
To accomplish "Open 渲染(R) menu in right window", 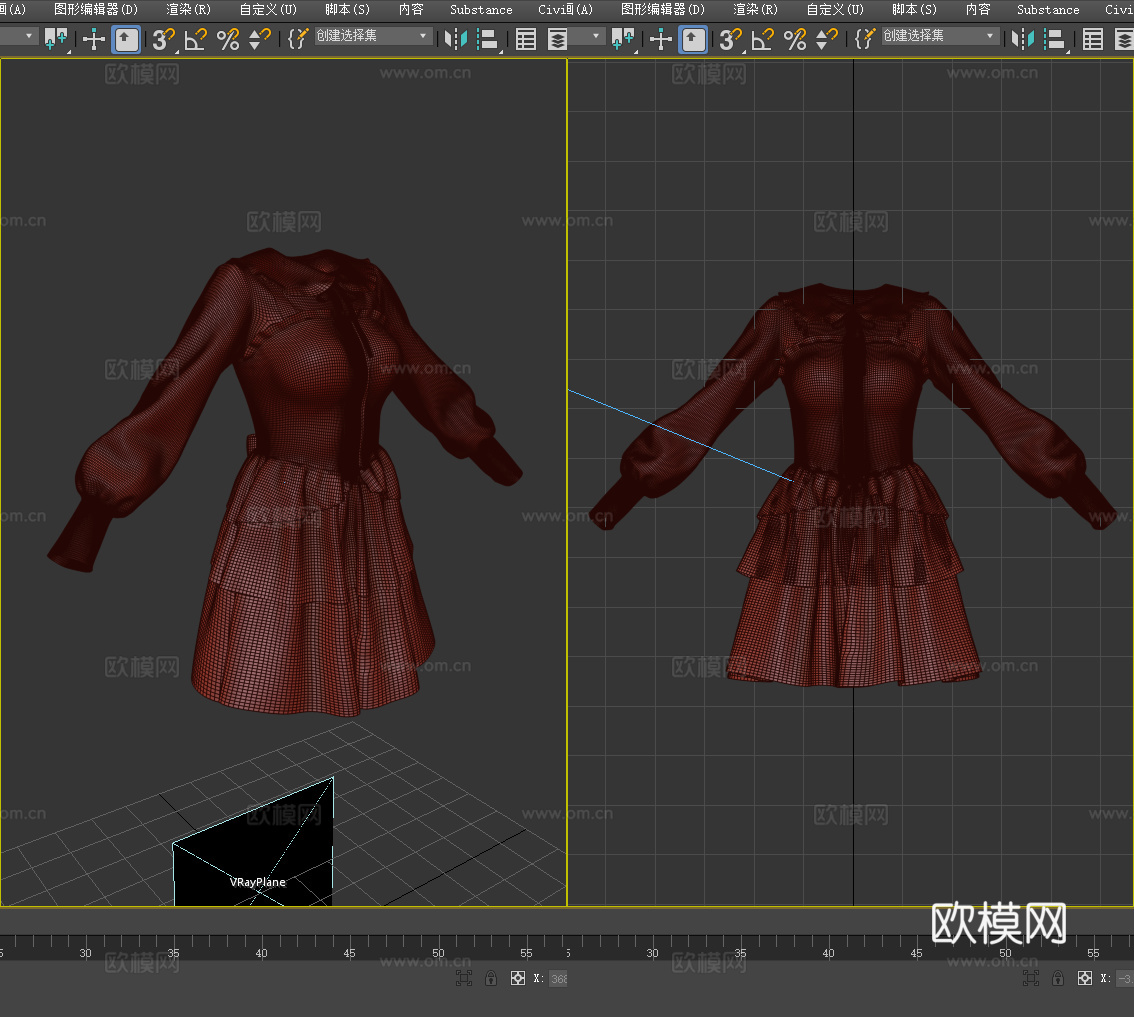I will click(755, 9).
